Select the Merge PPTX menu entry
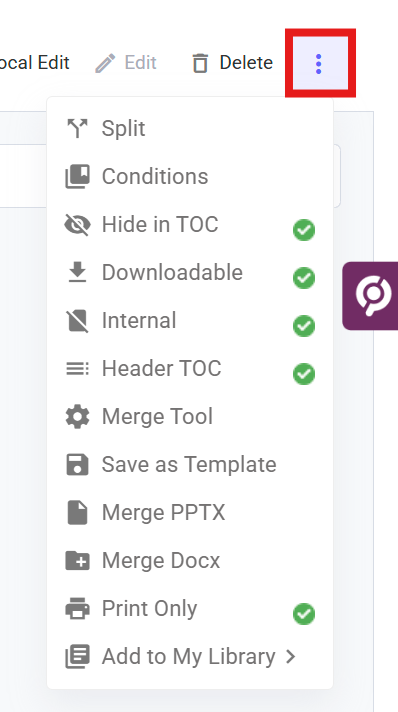Screen dimensions: 398x712 (190, 513)
